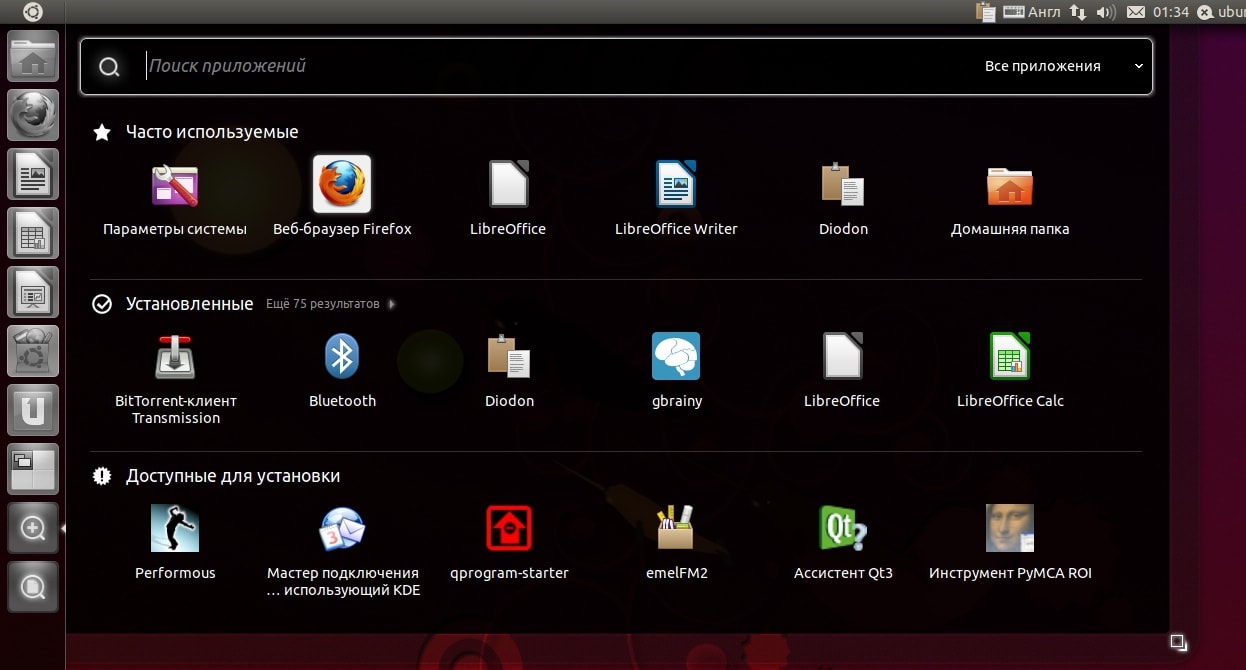1246x670 pixels.
Task: Open the sound volume indicator
Action: (1105, 12)
